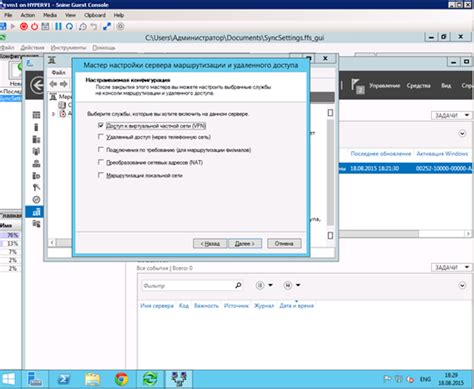This screenshot has height=389, width=474.
Task: Click Server Manager's round back arrow
Action: 37,85
